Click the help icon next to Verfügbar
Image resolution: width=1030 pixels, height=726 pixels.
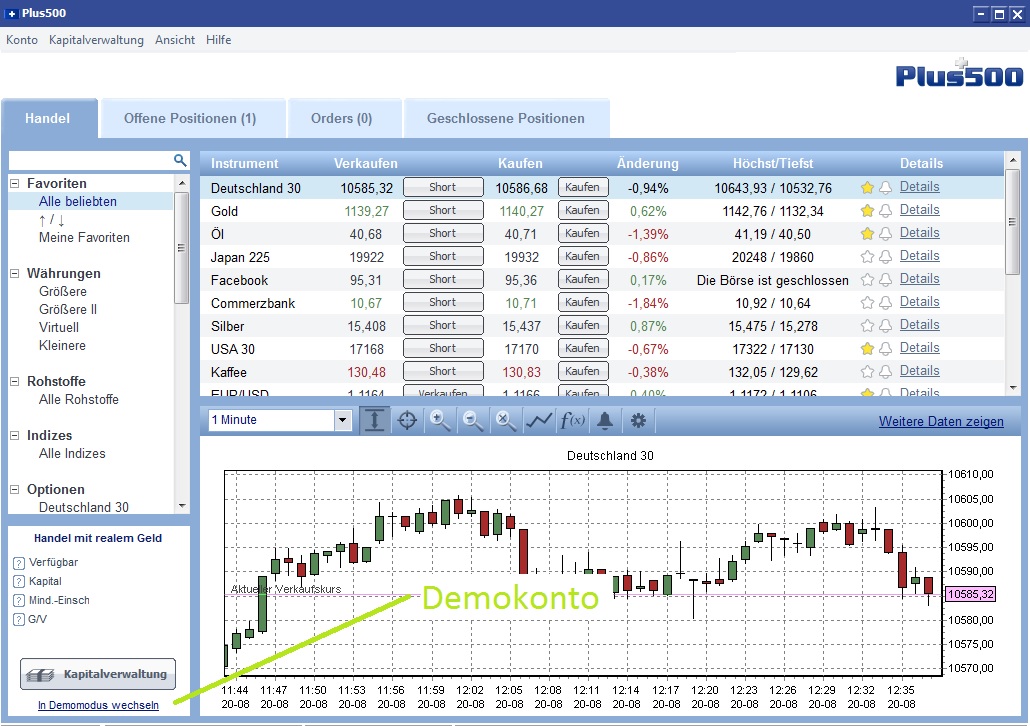19,563
